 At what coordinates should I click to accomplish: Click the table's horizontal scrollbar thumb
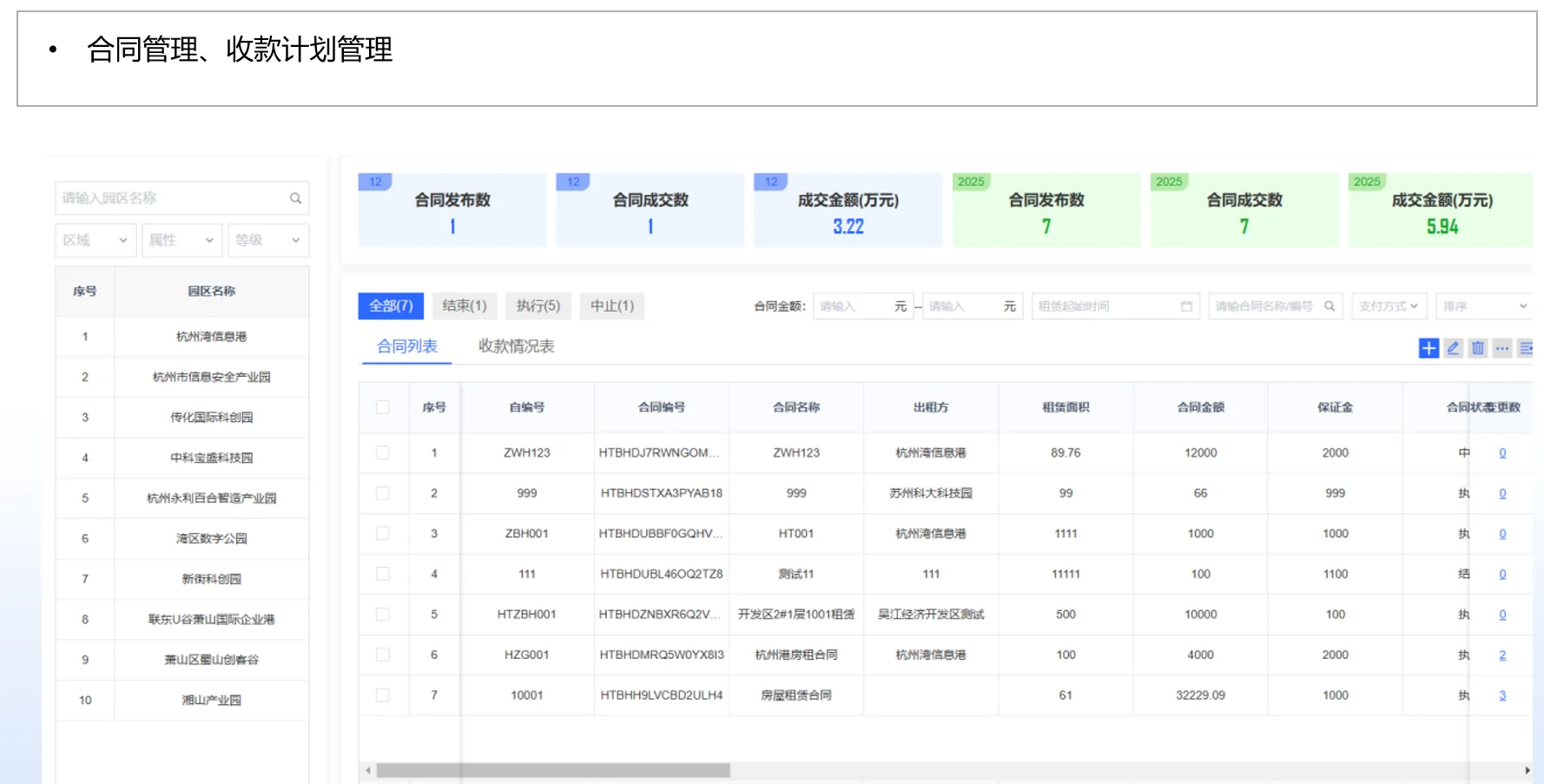tap(553, 770)
